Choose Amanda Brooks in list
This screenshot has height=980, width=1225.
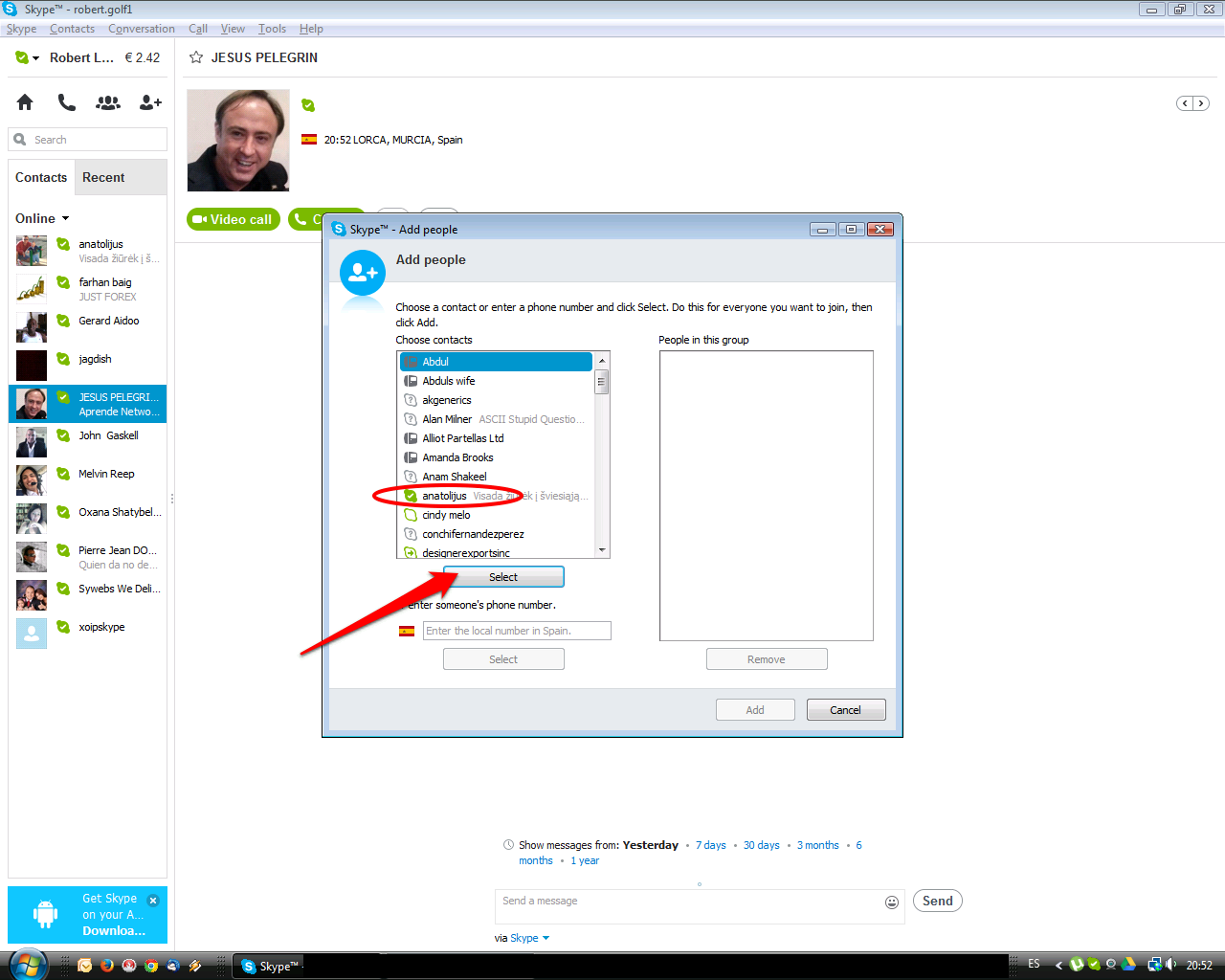pyautogui.click(x=496, y=457)
